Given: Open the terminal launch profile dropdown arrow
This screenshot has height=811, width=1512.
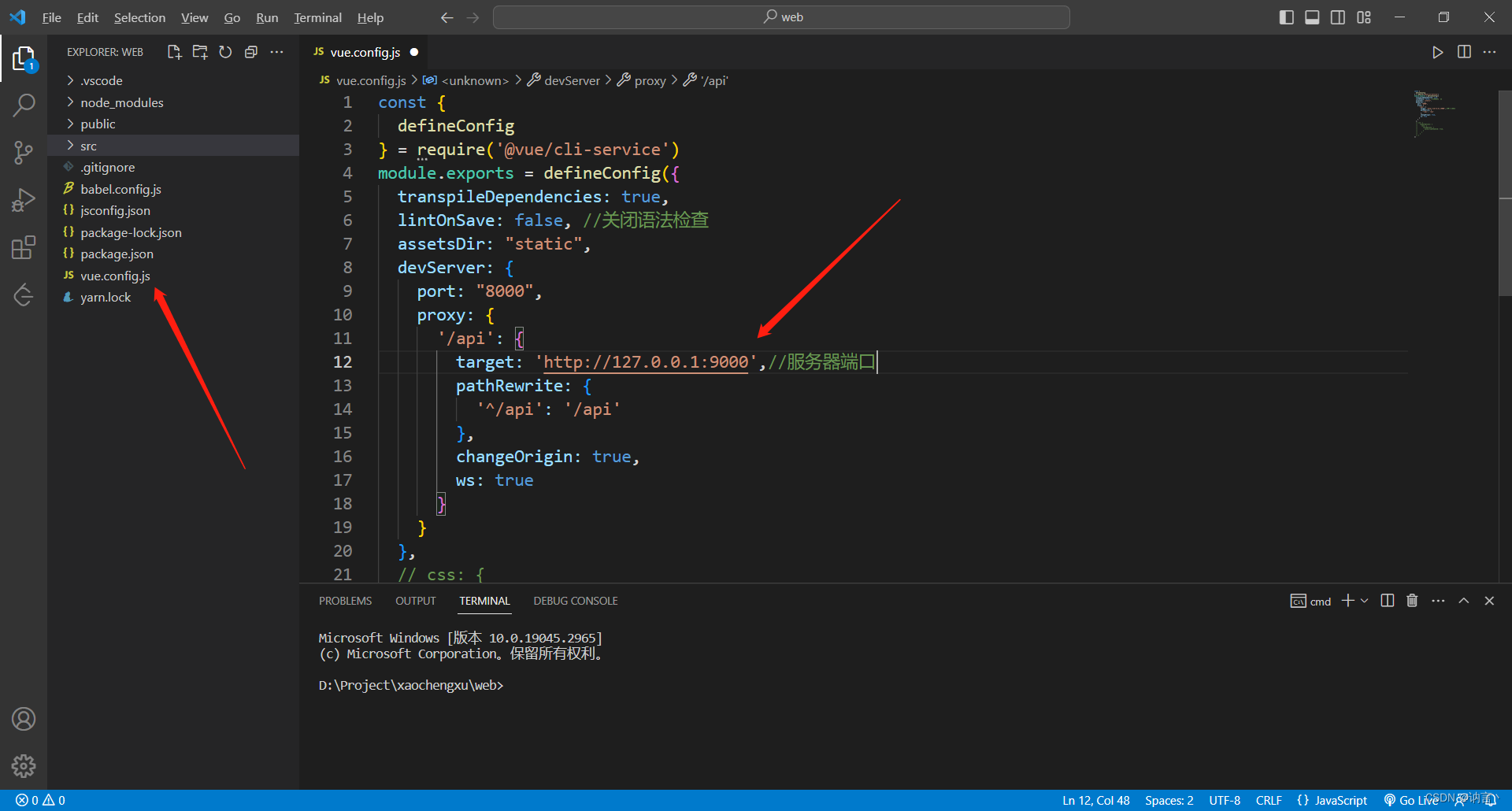Looking at the screenshot, I should (1365, 601).
